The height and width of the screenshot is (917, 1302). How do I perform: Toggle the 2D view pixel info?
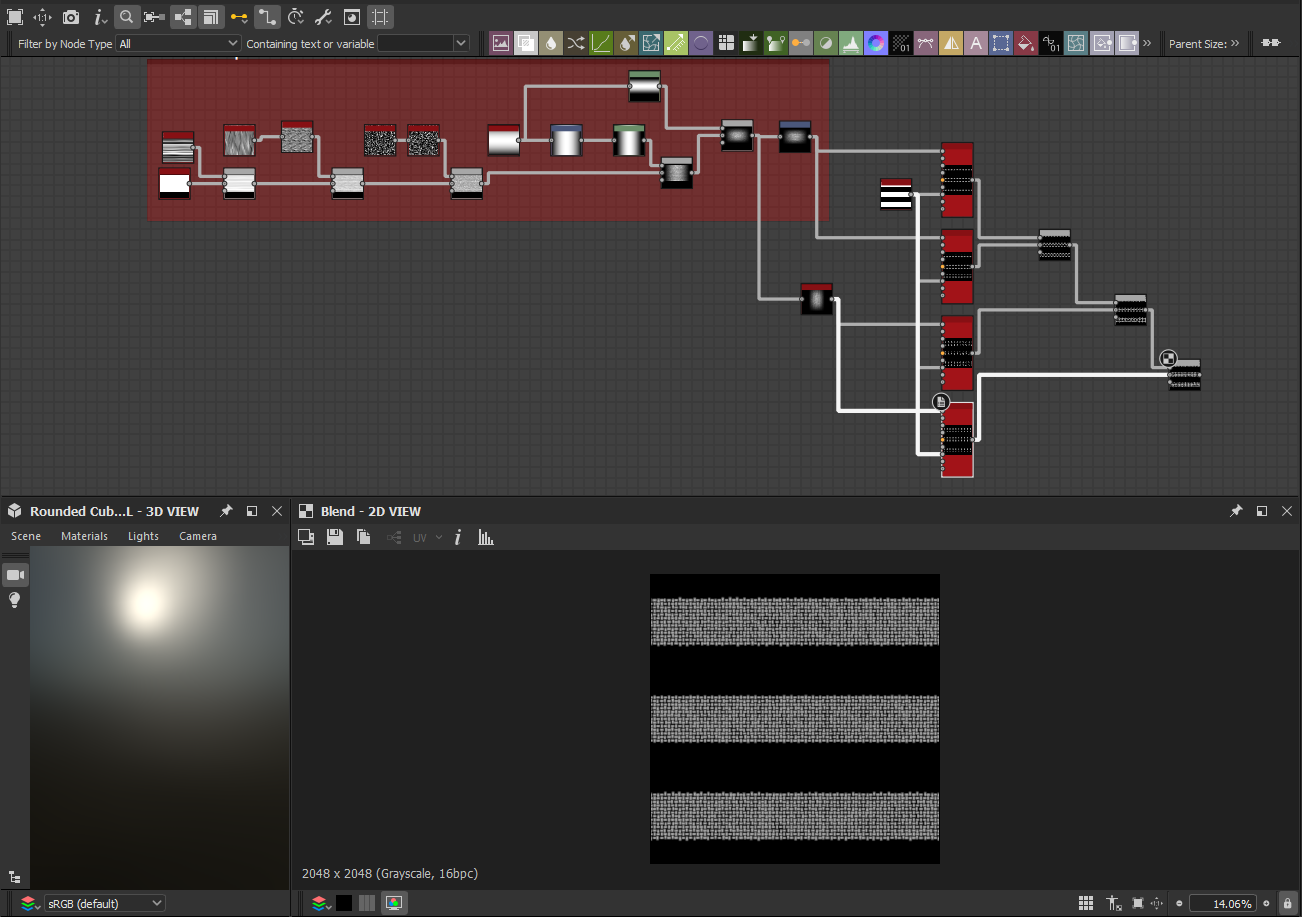[458, 537]
